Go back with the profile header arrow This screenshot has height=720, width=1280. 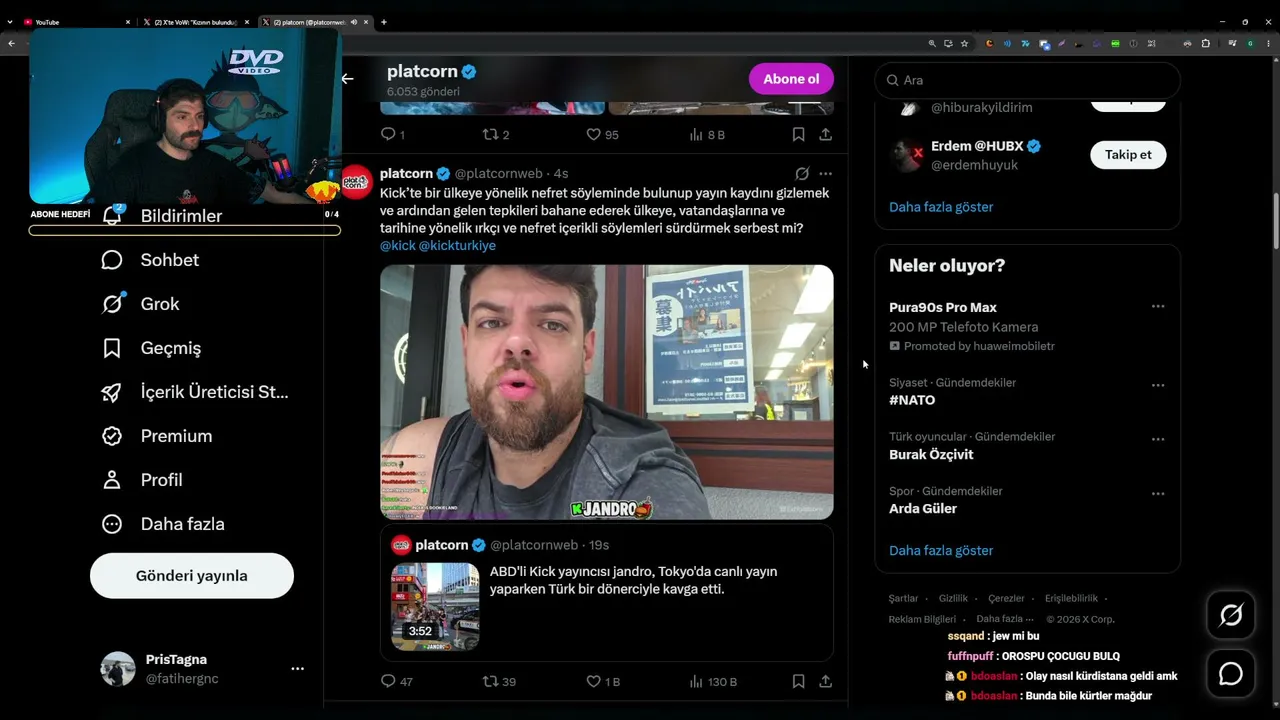click(x=347, y=79)
